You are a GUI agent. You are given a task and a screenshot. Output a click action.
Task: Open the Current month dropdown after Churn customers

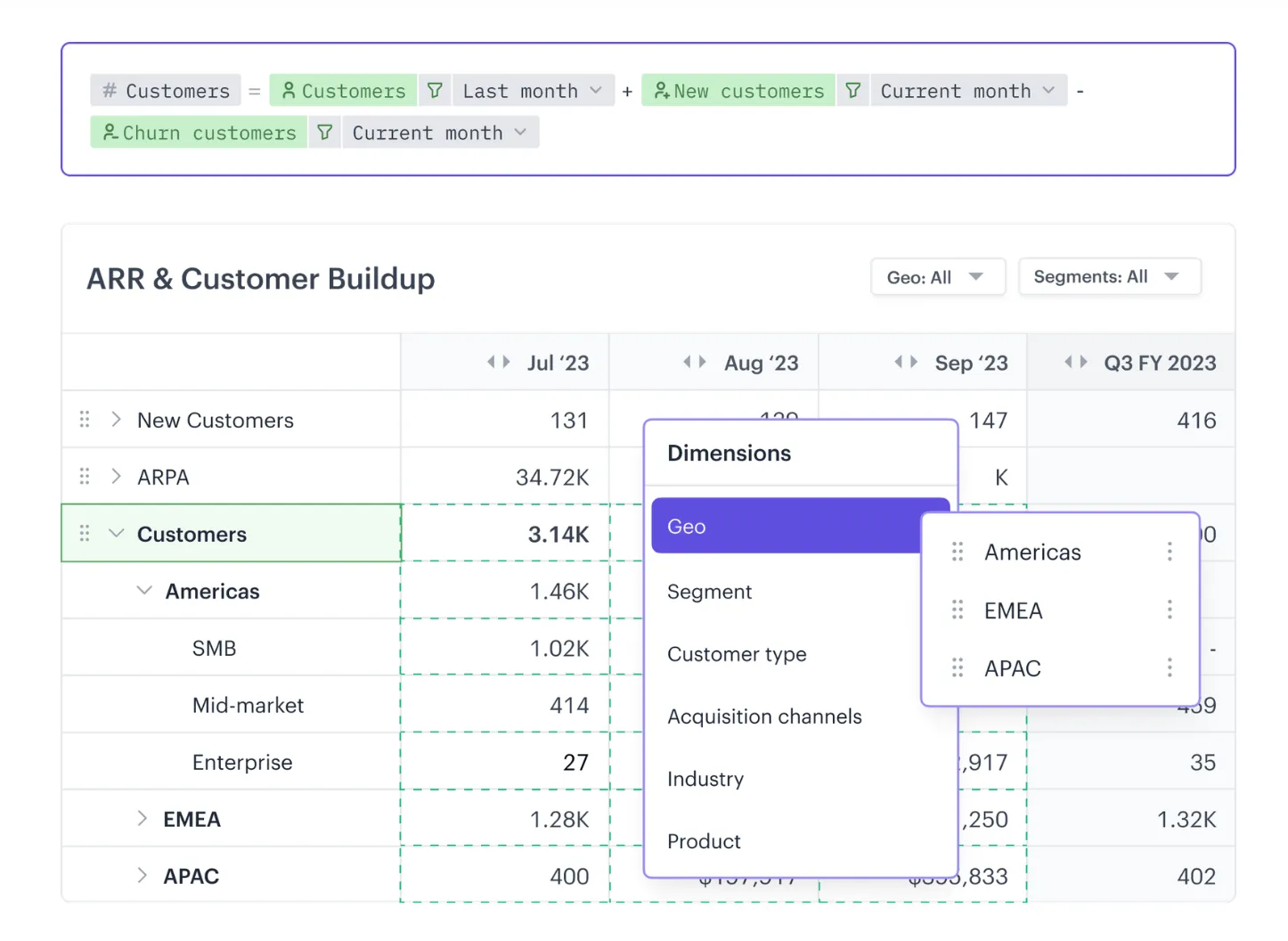pyautogui.click(x=440, y=133)
